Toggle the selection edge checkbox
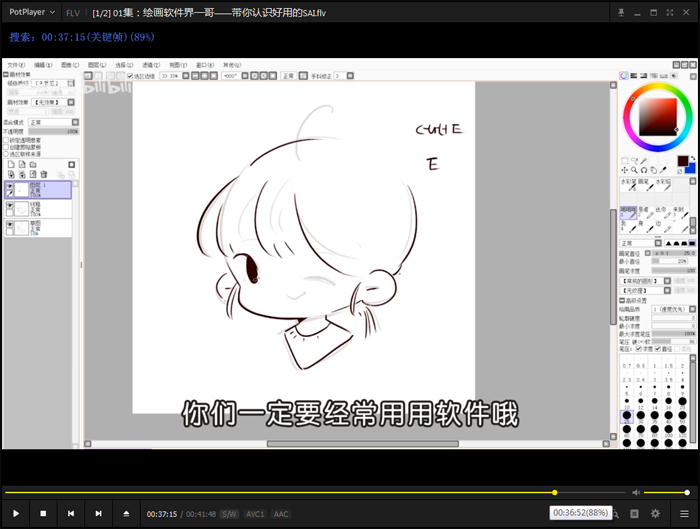Image resolution: width=700 pixels, height=529 pixels. pos(130,76)
